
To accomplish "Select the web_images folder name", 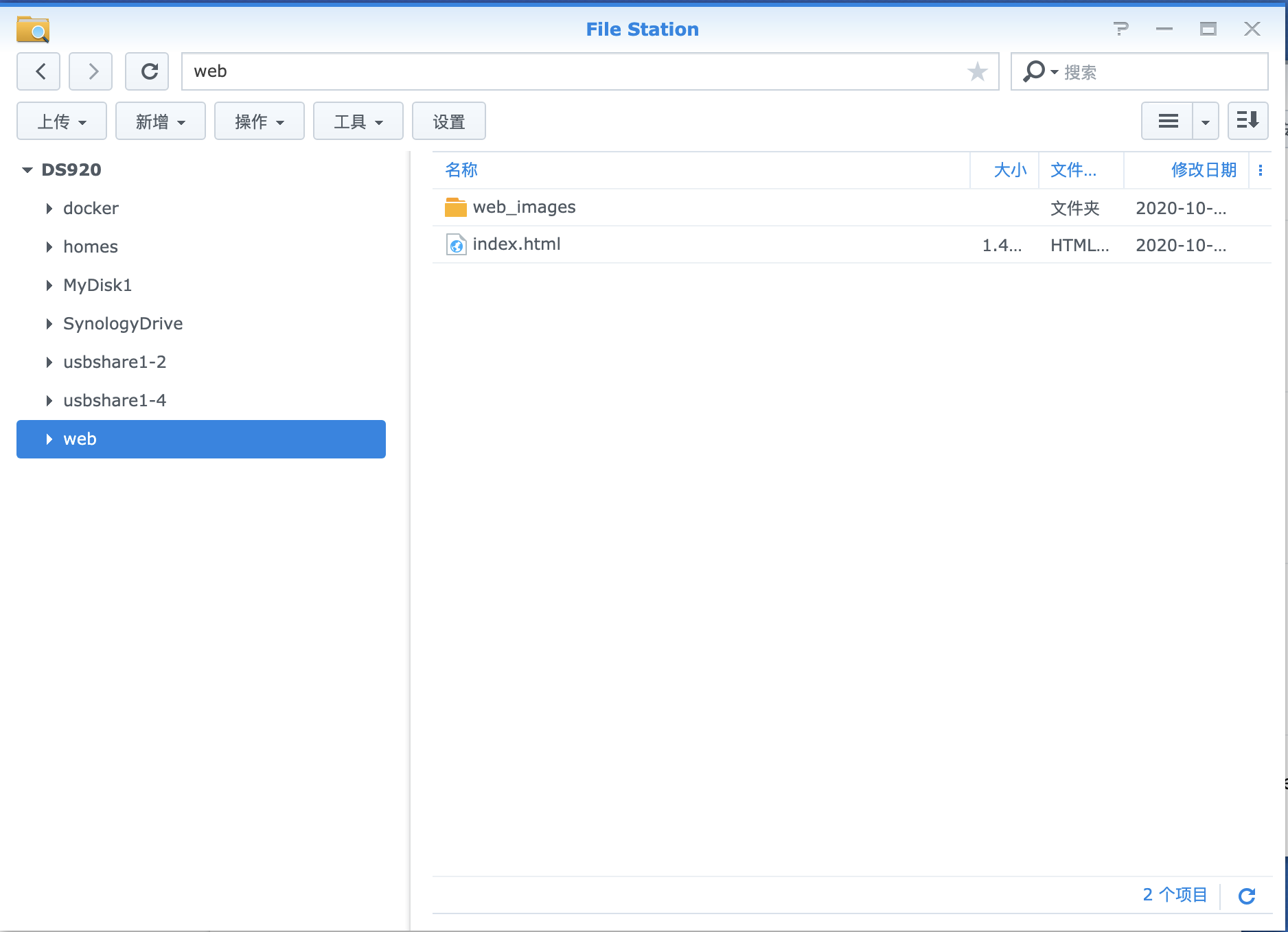I will pos(524,207).
